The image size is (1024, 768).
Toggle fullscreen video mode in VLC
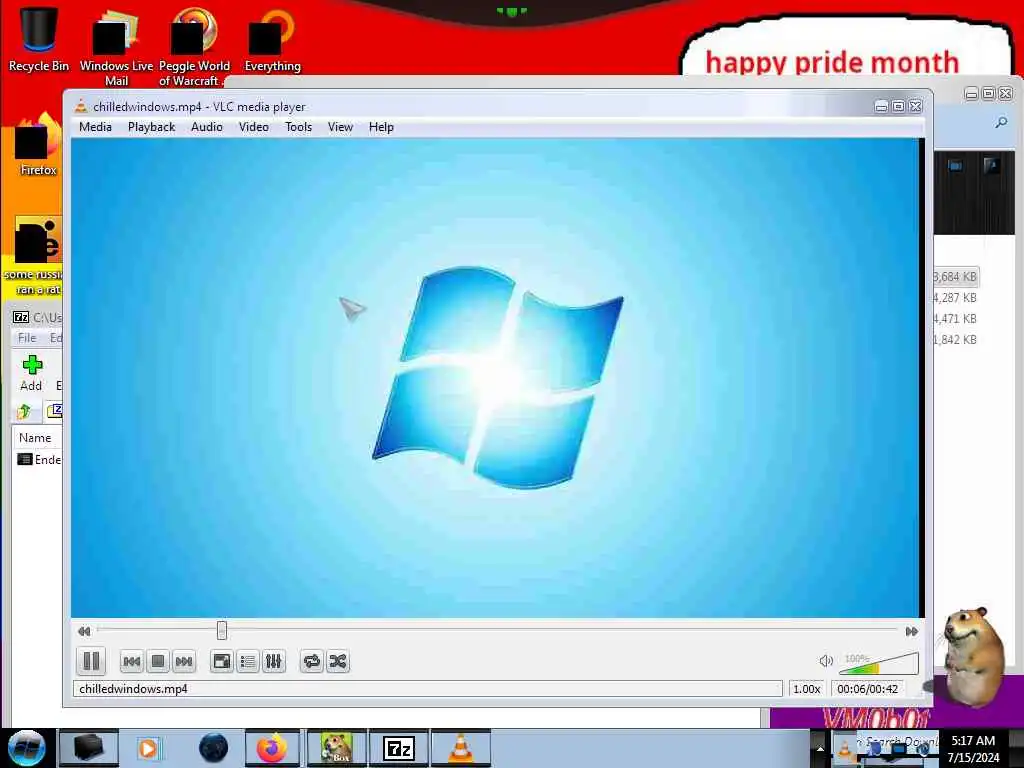coord(222,662)
